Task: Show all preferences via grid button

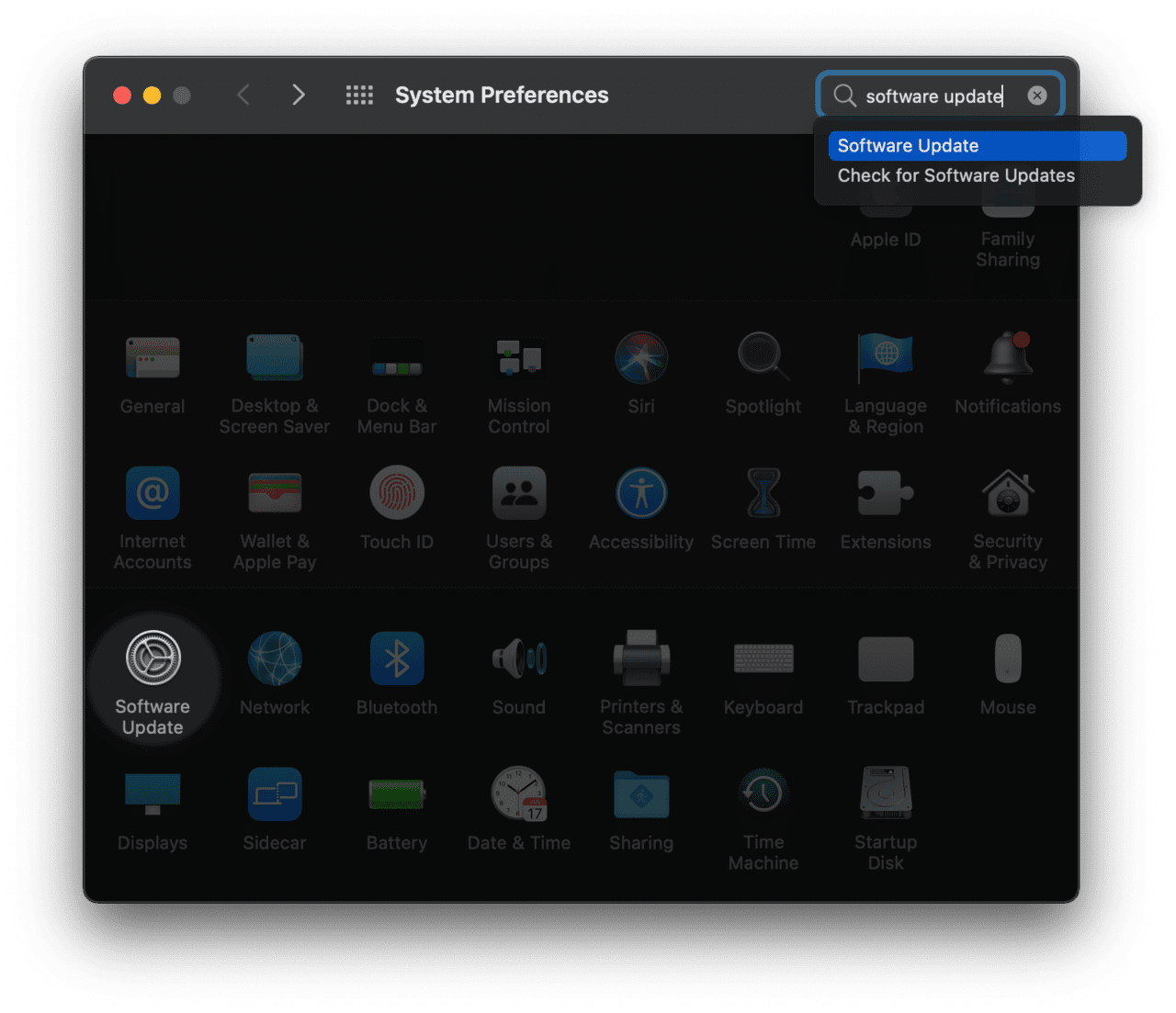Action: point(359,95)
